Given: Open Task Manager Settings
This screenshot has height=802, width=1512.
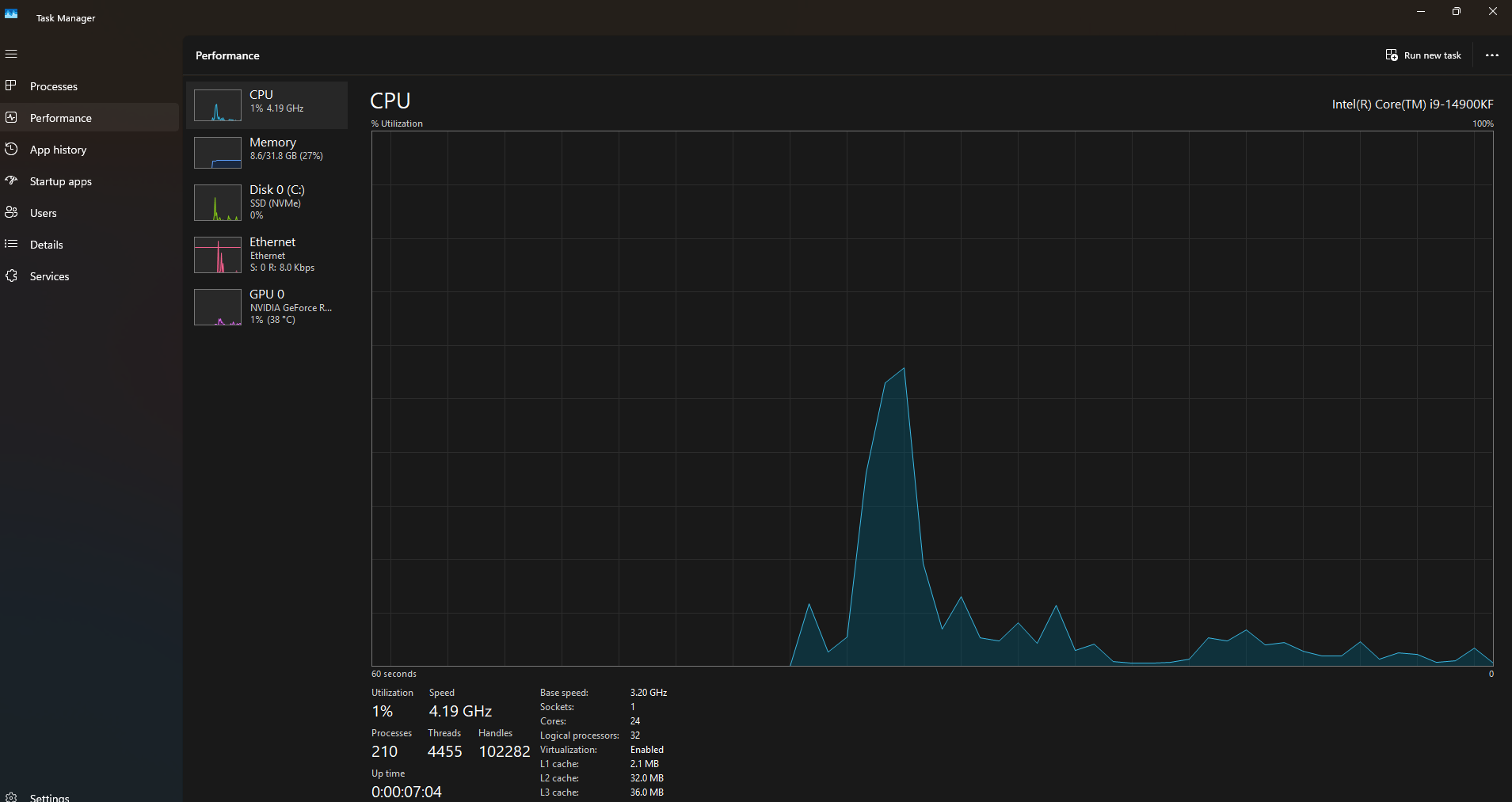Looking at the screenshot, I should (x=90, y=795).
